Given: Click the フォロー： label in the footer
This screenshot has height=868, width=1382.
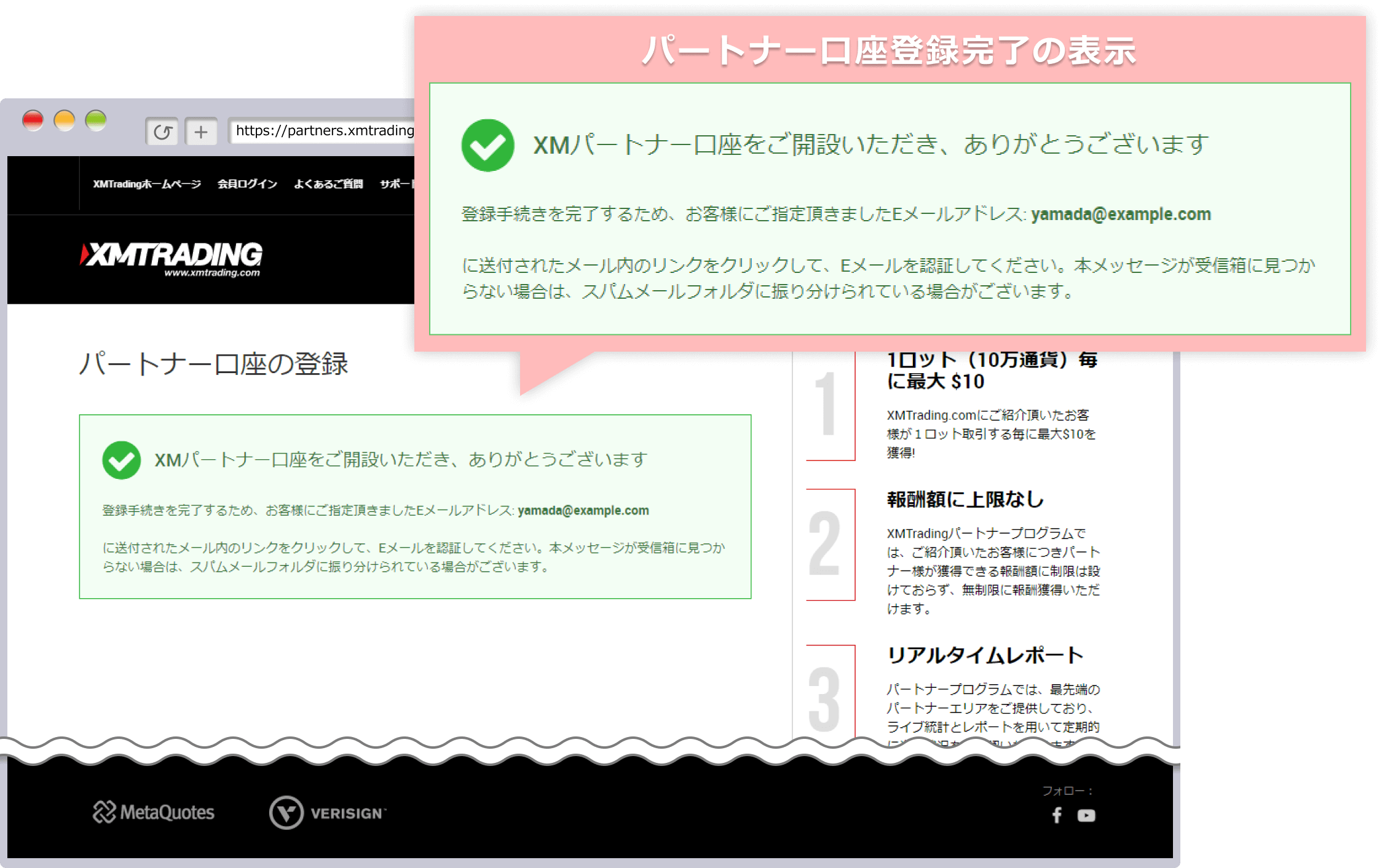Looking at the screenshot, I should pyautogui.click(x=1067, y=791).
